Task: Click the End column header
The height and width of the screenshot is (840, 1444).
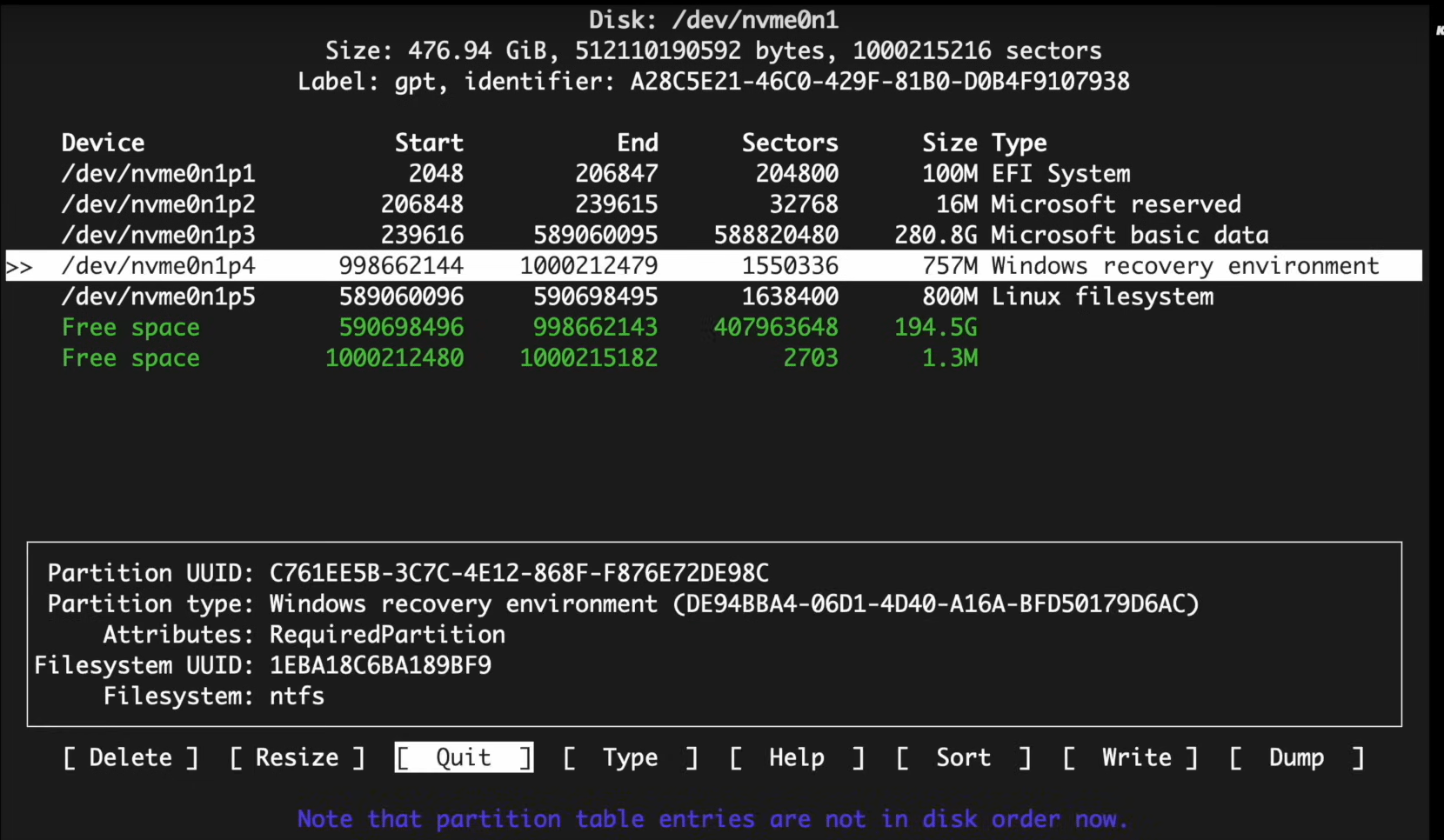Action: pos(638,143)
